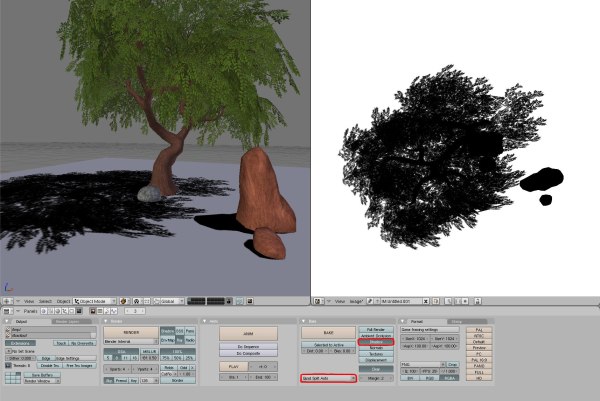Toggle the EnvMap render option
Viewport: 600px width, 401px height.
point(168,340)
